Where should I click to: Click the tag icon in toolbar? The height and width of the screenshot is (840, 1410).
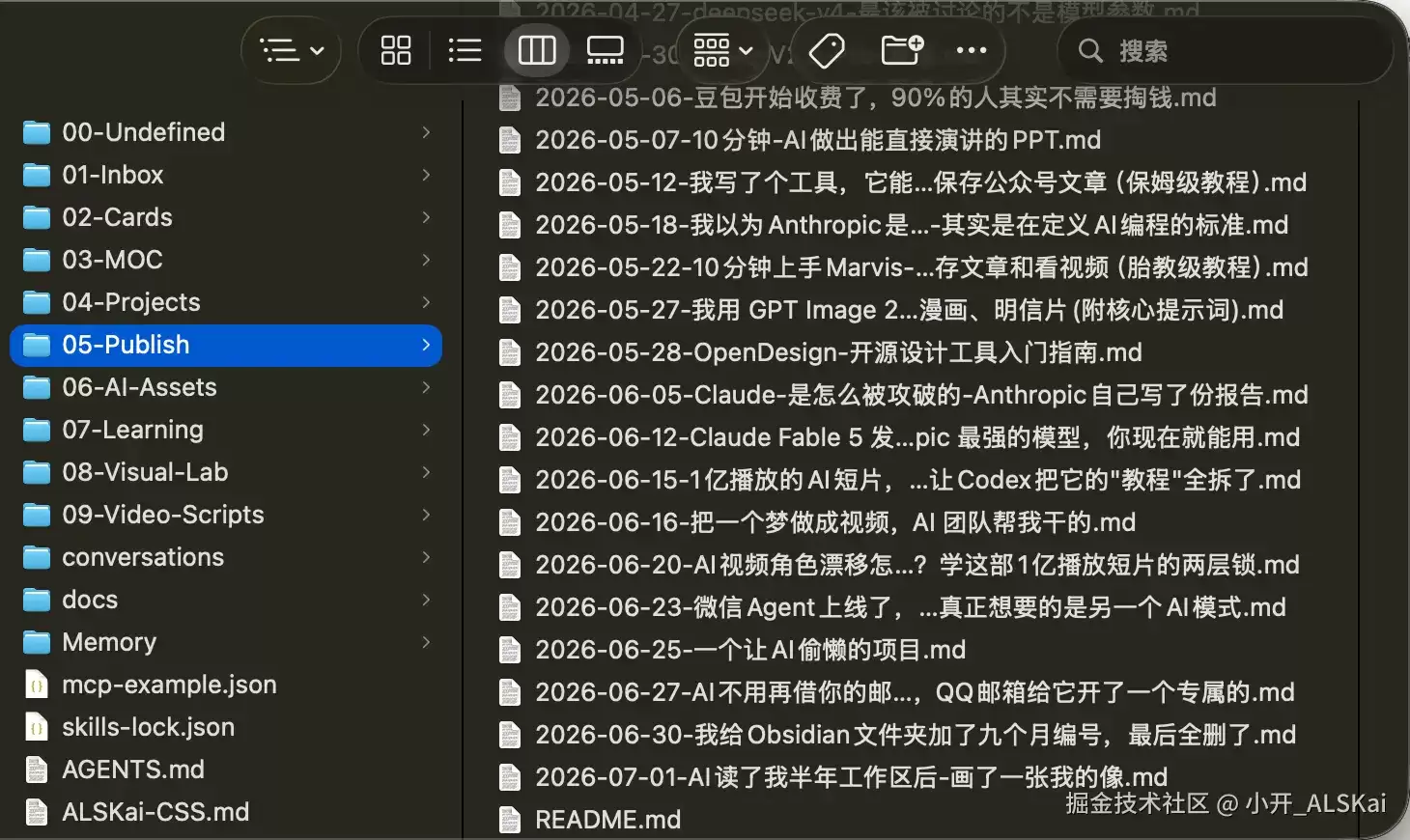827,50
